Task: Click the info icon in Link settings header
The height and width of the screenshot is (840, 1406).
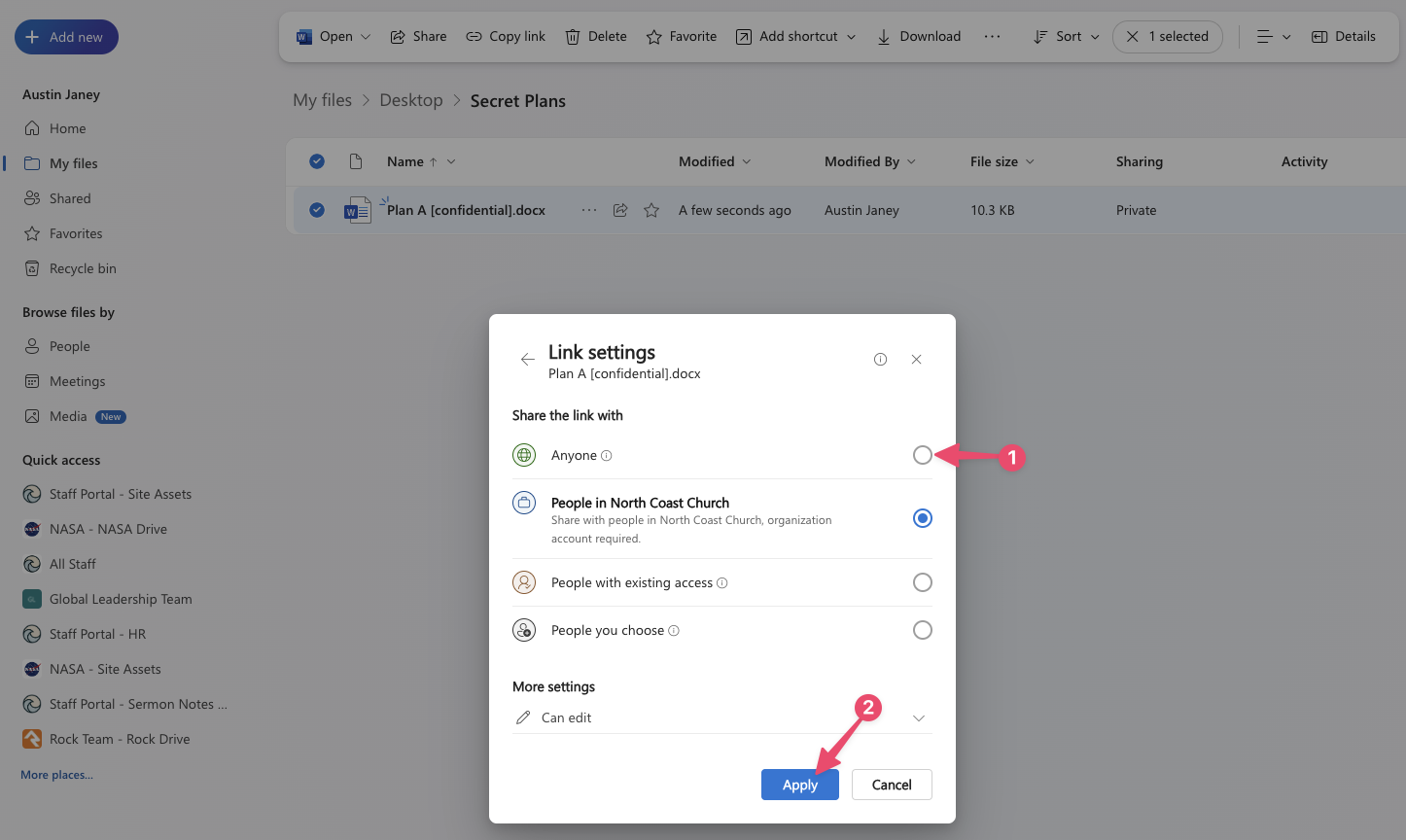Action: tap(880, 360)
